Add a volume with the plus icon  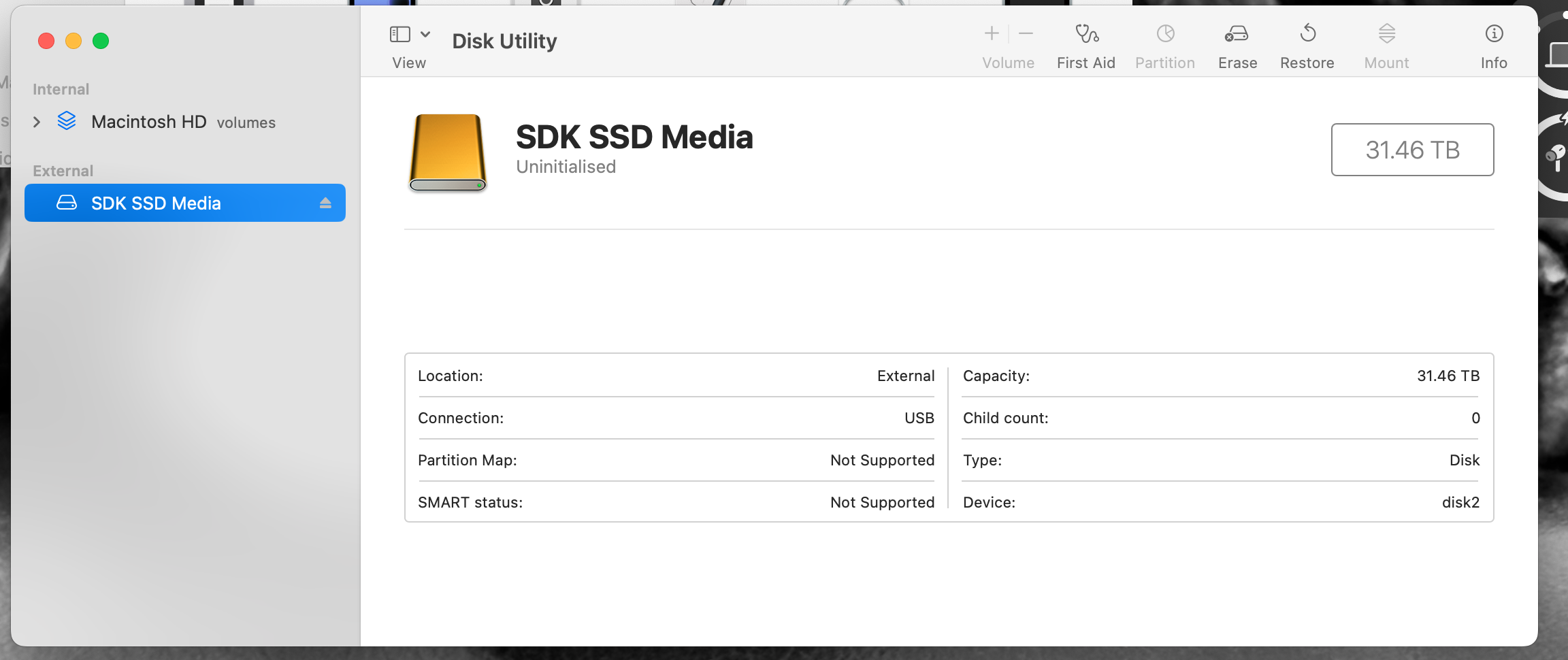(x=992, y=33)
